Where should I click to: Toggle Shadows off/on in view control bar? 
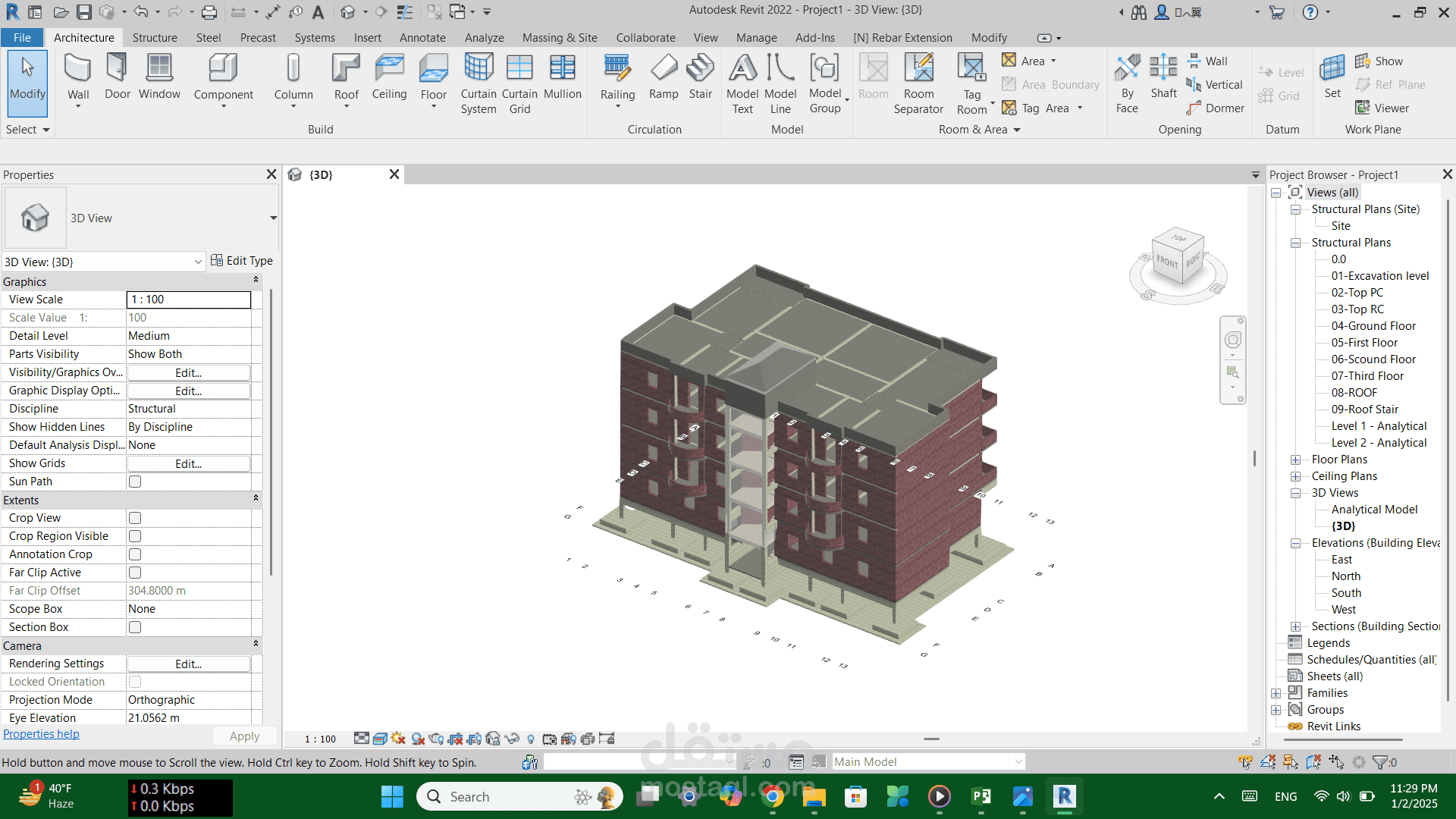(417, 739)
